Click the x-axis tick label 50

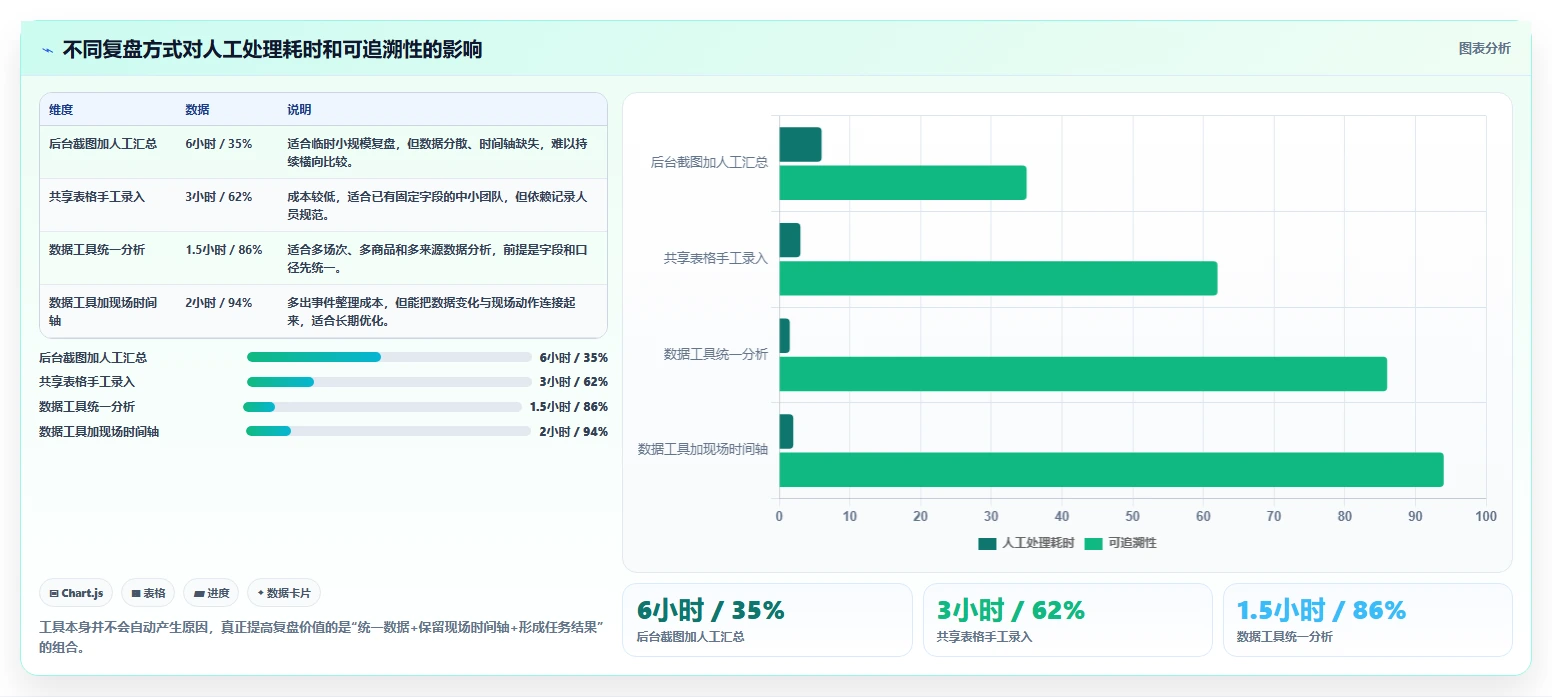[x=1133, y=516]
